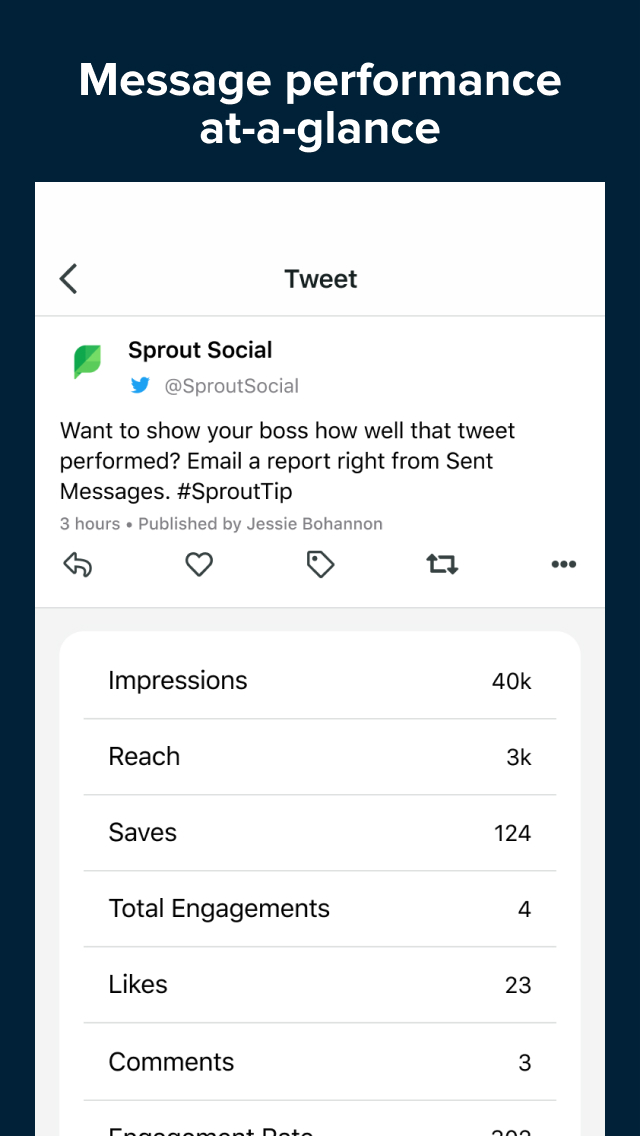Tap the reply arrow icon on the tweet

pyautogui.click(x=78, y=565)
